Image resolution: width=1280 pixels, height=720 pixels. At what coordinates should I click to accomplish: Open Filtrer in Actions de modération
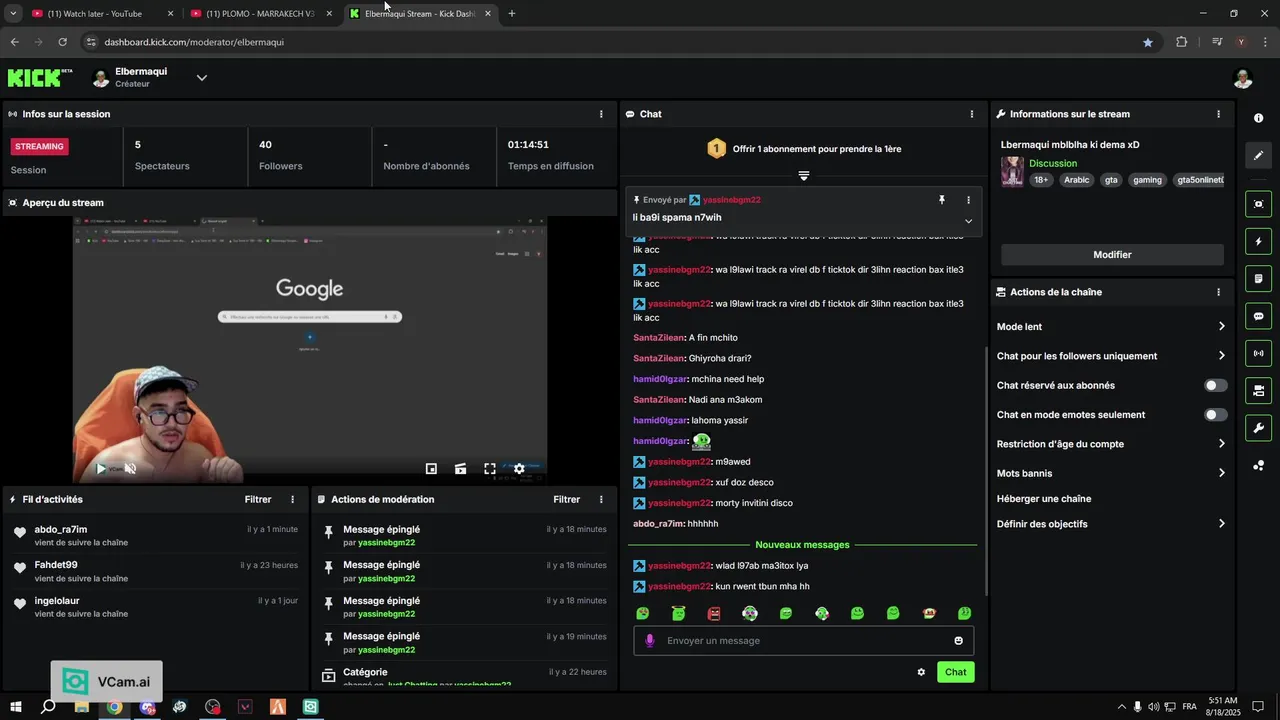567,499
